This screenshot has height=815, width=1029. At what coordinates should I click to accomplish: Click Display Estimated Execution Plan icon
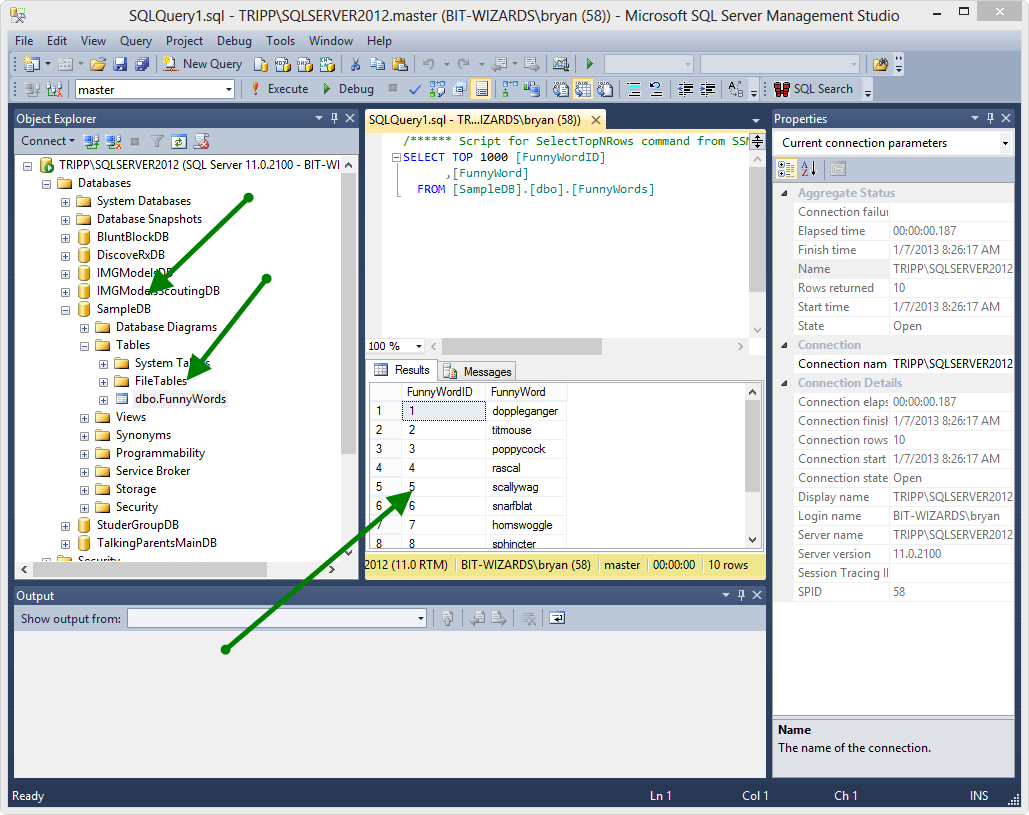437,89
